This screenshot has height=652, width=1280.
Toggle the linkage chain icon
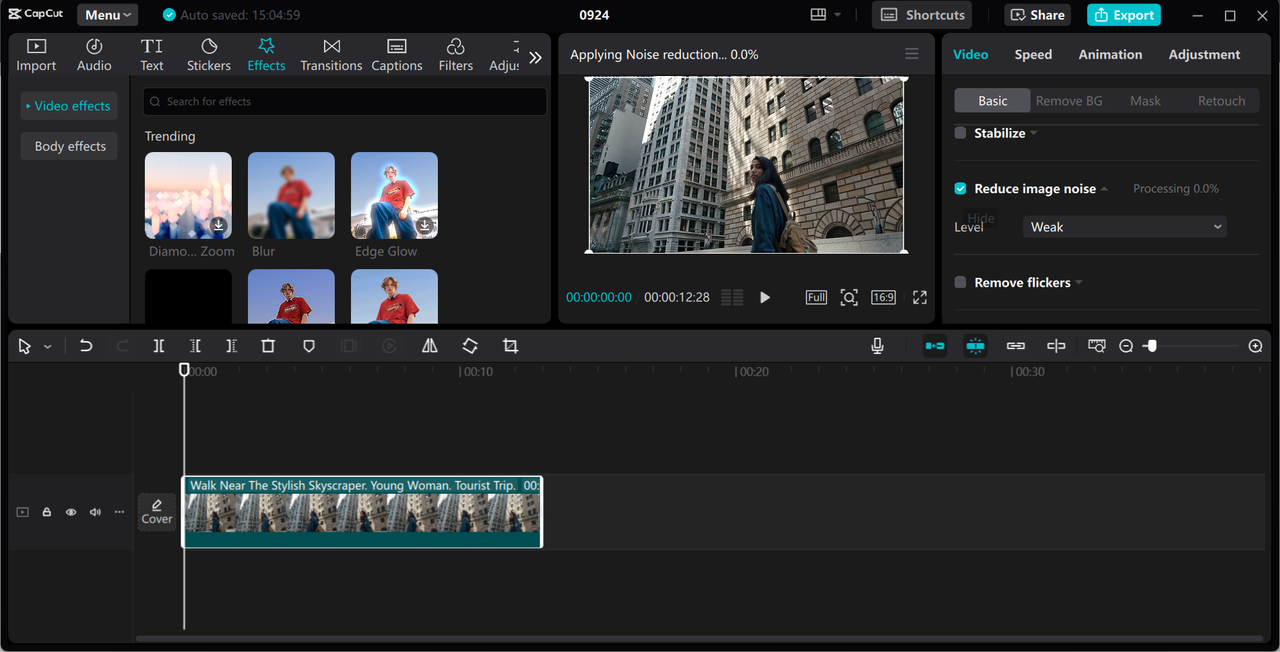[x=1016, y=346]
